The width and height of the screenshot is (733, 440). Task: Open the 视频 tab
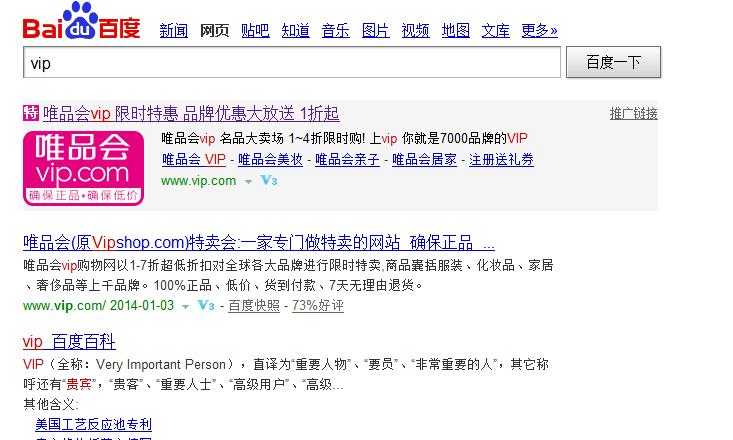pyautogui.click(x=416, y=30)
